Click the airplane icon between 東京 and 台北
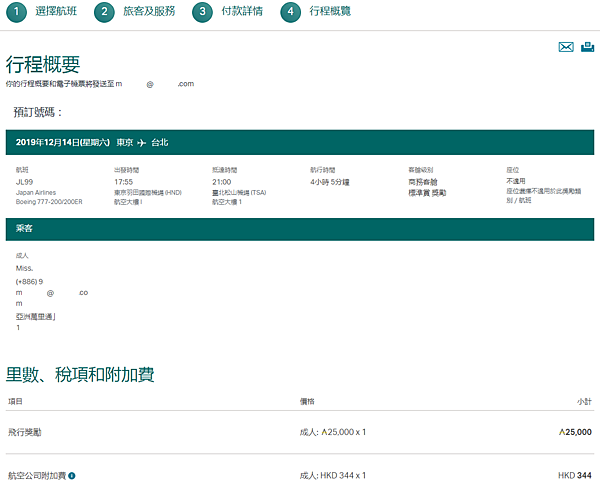Image resolution: width=600 pixels, height=482 pixels. tap(142, 143)
